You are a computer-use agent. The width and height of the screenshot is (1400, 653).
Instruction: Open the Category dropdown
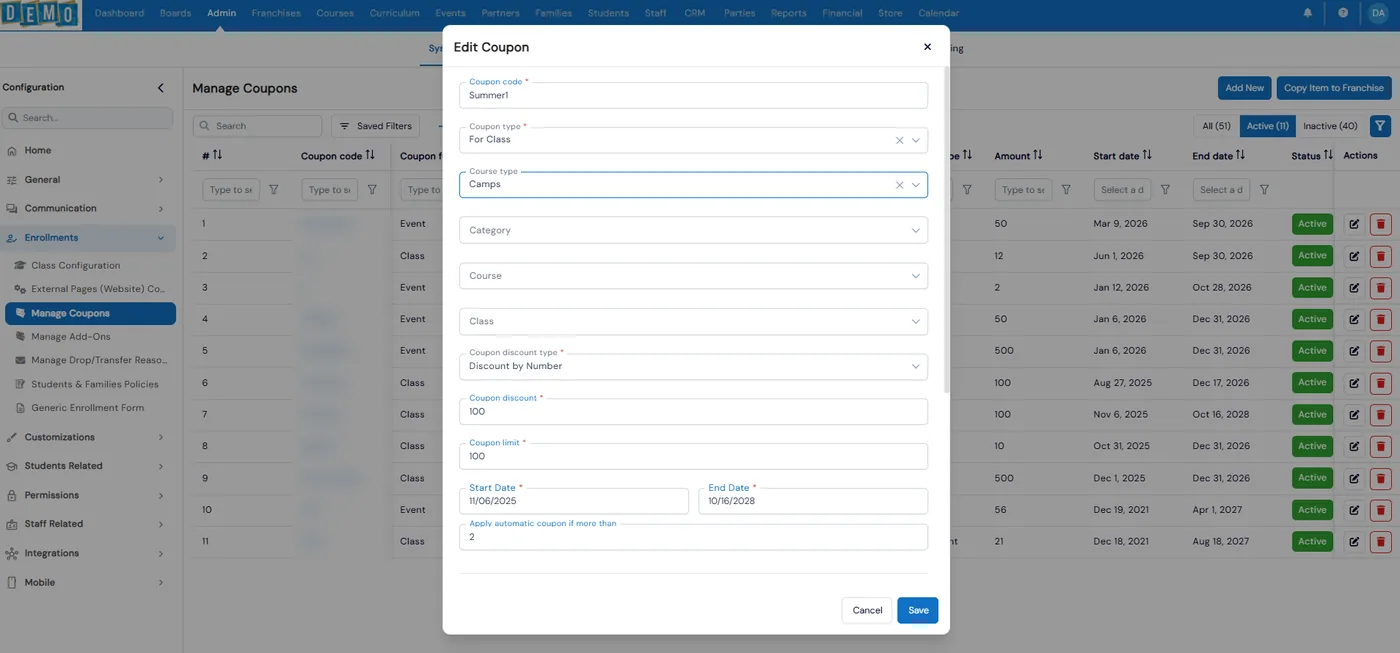(693, 230)
